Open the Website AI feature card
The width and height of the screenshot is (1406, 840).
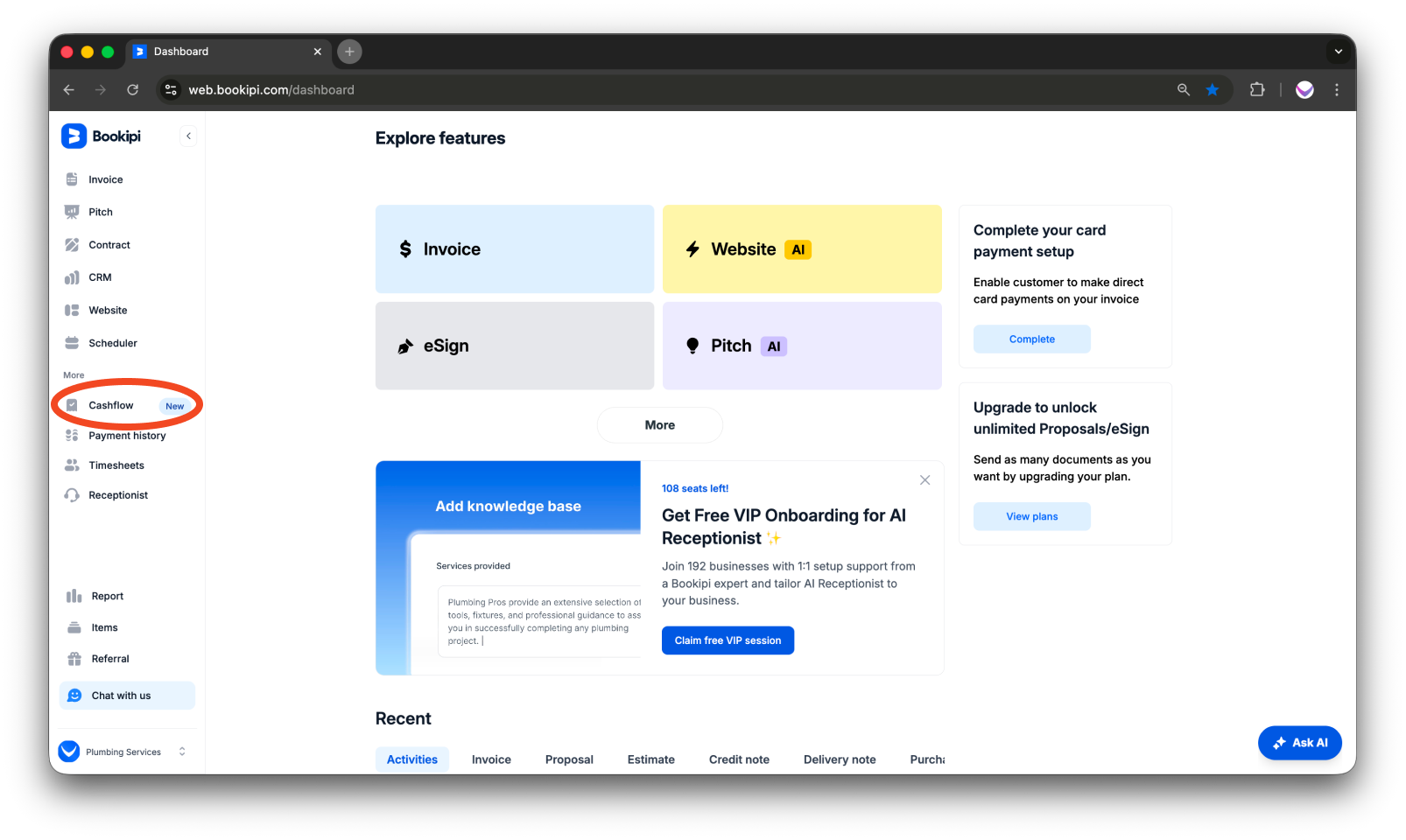(x=802, y=249)
